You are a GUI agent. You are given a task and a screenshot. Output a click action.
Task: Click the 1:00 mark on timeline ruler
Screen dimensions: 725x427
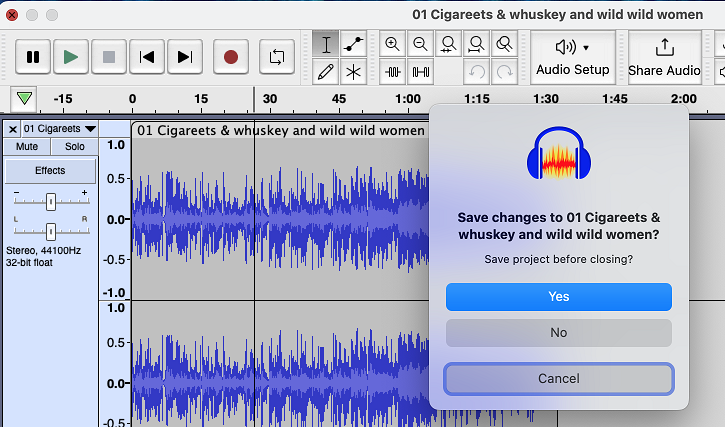click(x=408, y=99)
